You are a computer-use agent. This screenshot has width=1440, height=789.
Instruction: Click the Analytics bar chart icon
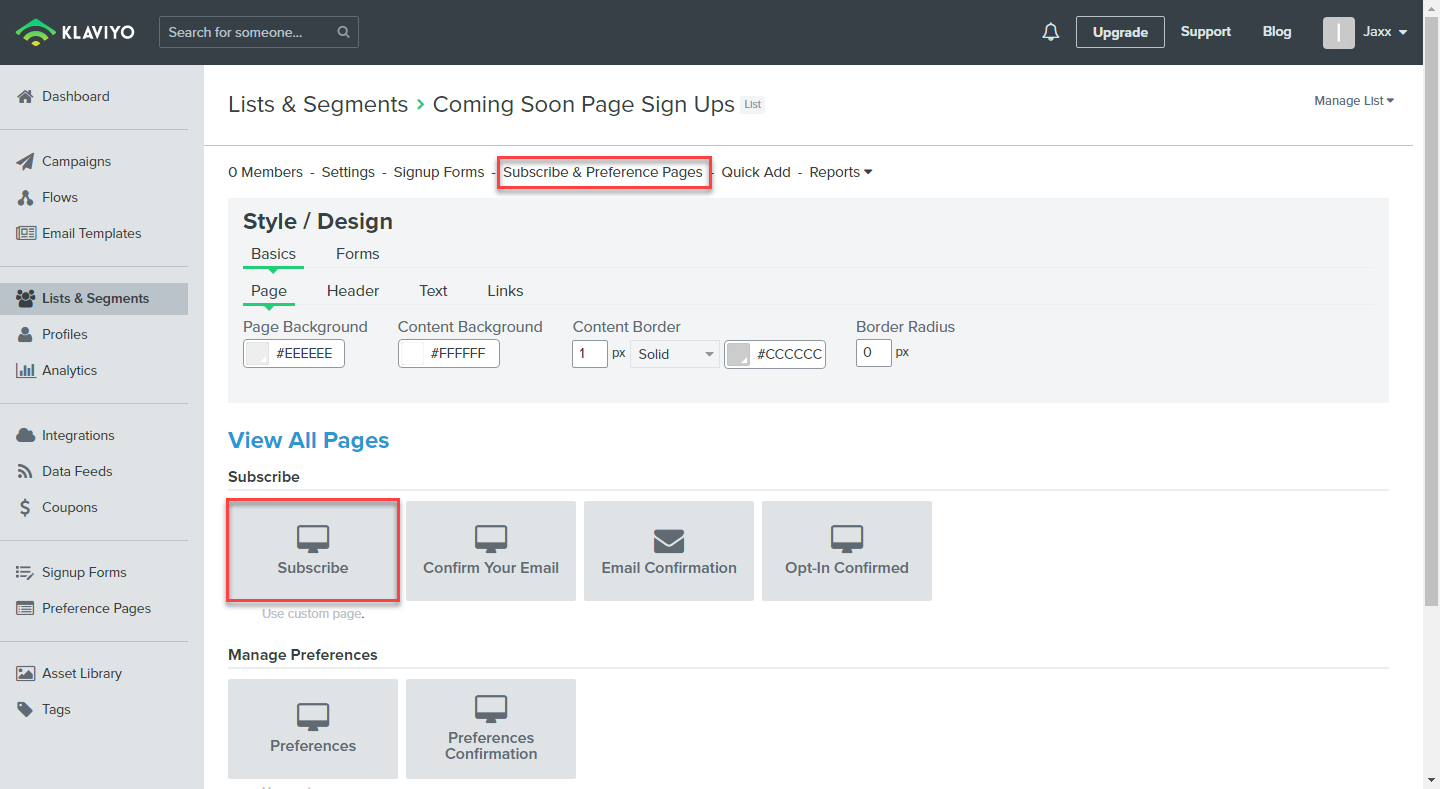coord(26,370)
